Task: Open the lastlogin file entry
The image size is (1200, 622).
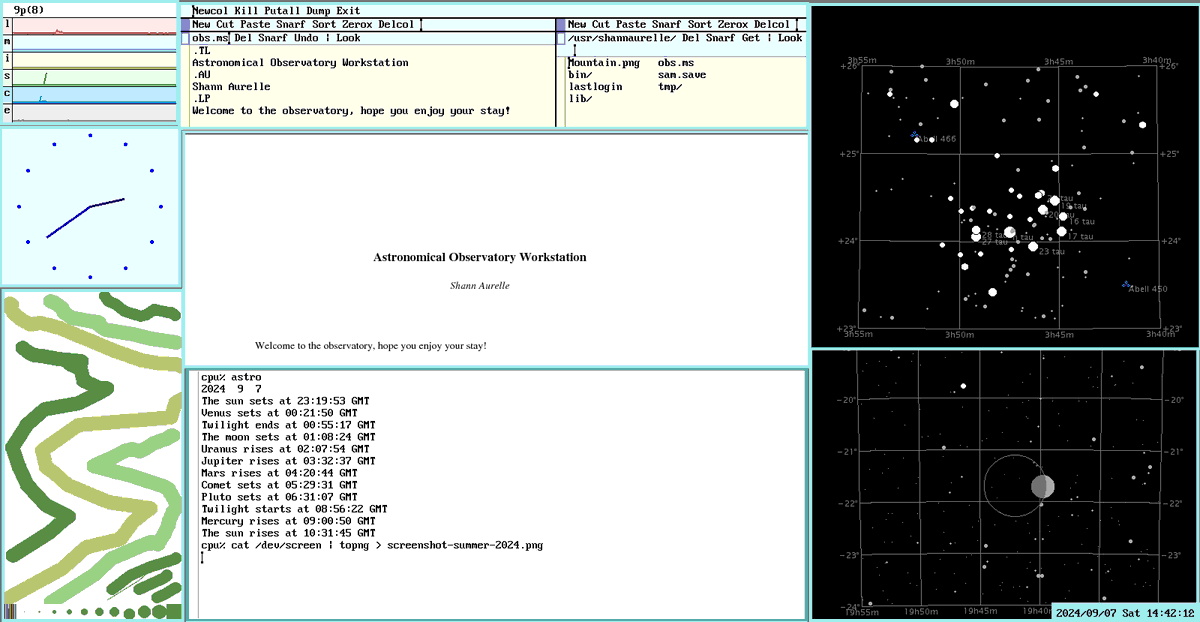Action: click(x=595, y=87)
